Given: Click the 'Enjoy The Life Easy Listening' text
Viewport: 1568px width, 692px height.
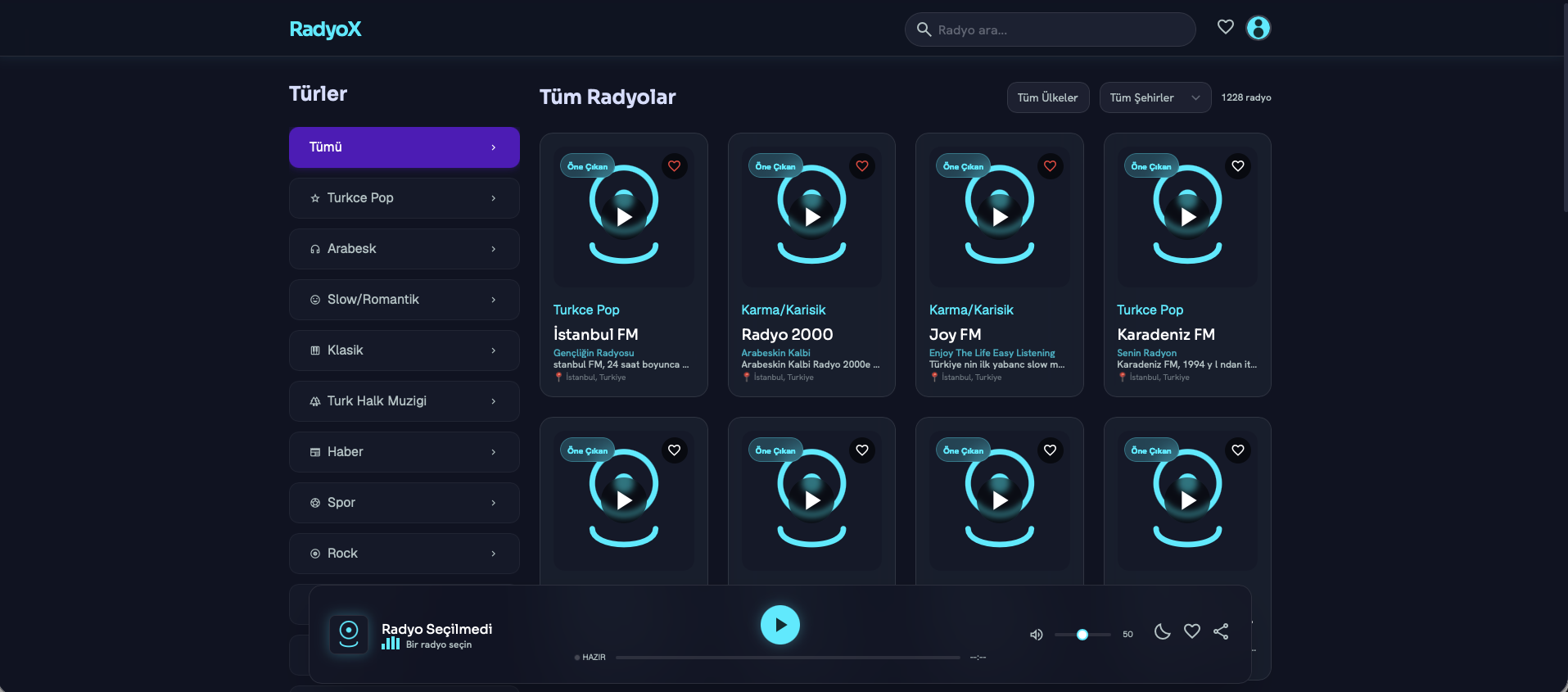Looking at the screenshot, I should 992,353.
